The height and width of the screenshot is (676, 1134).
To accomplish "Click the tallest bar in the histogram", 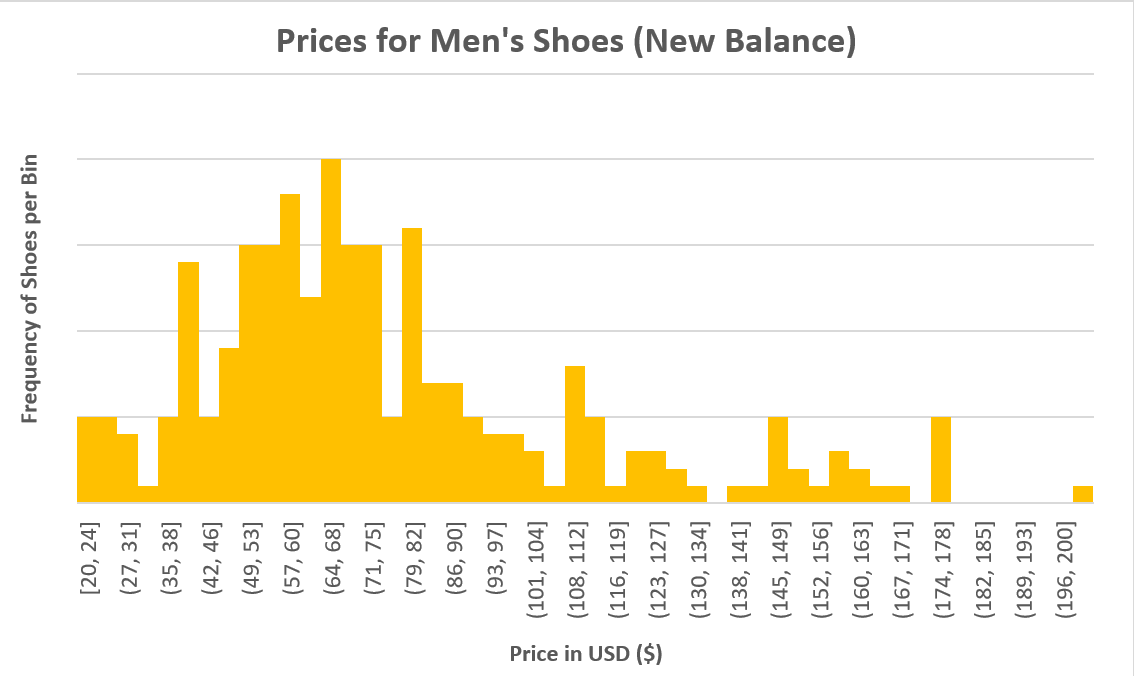I will [331, 330].
